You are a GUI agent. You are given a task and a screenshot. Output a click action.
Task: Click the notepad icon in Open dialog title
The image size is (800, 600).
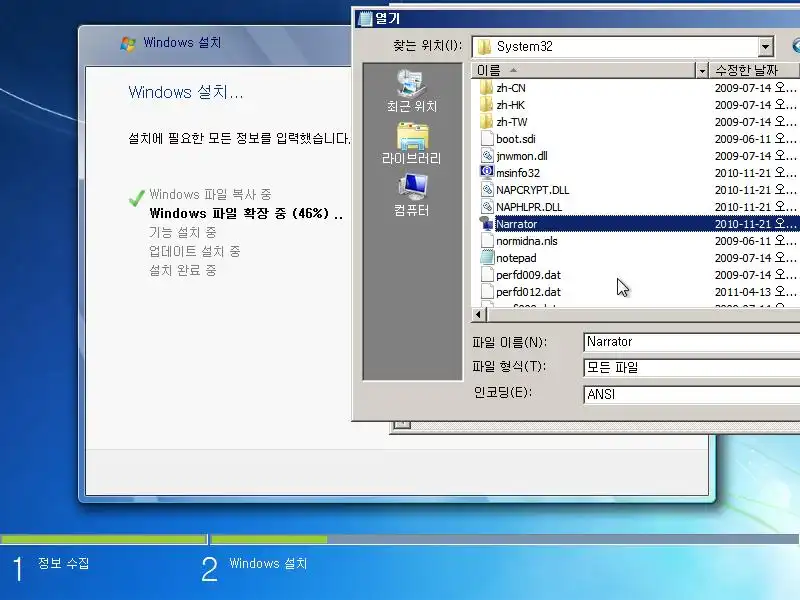pyautogui.click(x=365, y=18)
